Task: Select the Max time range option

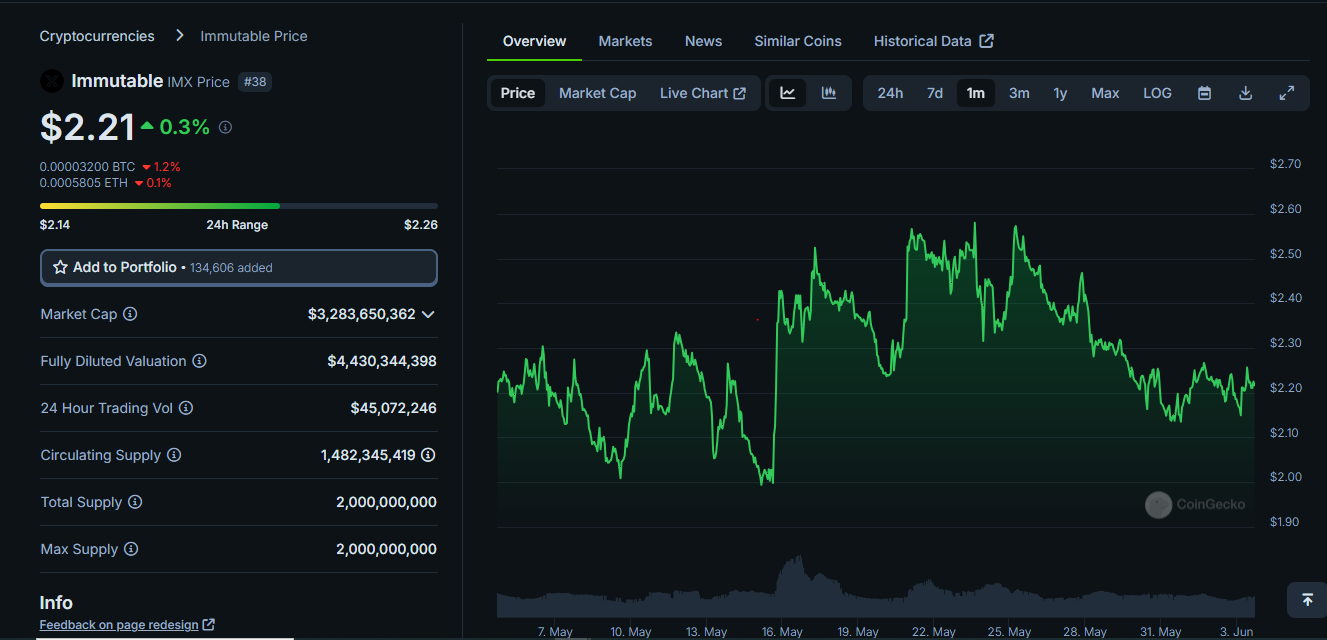Action: (1105, 92)
